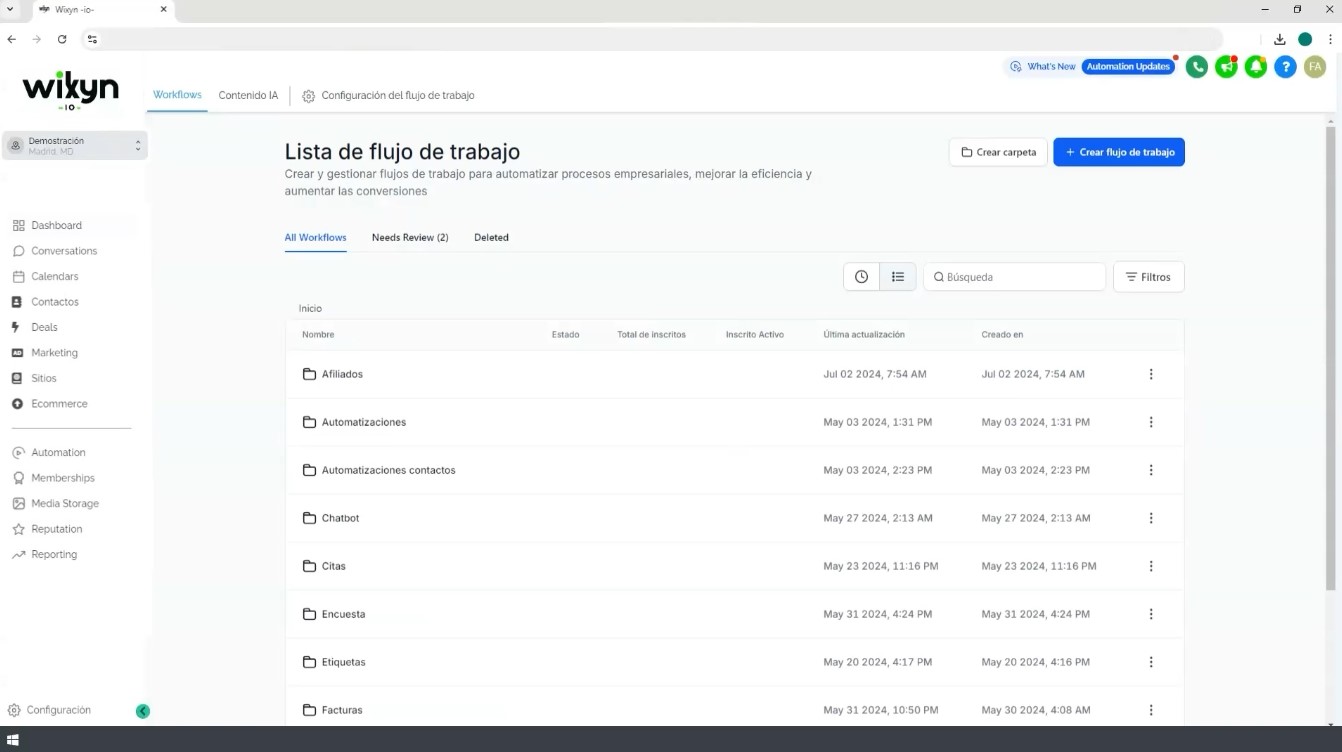Select the Deleted tab
Viewport: 1342px width, 752px height.
point(491,238)
